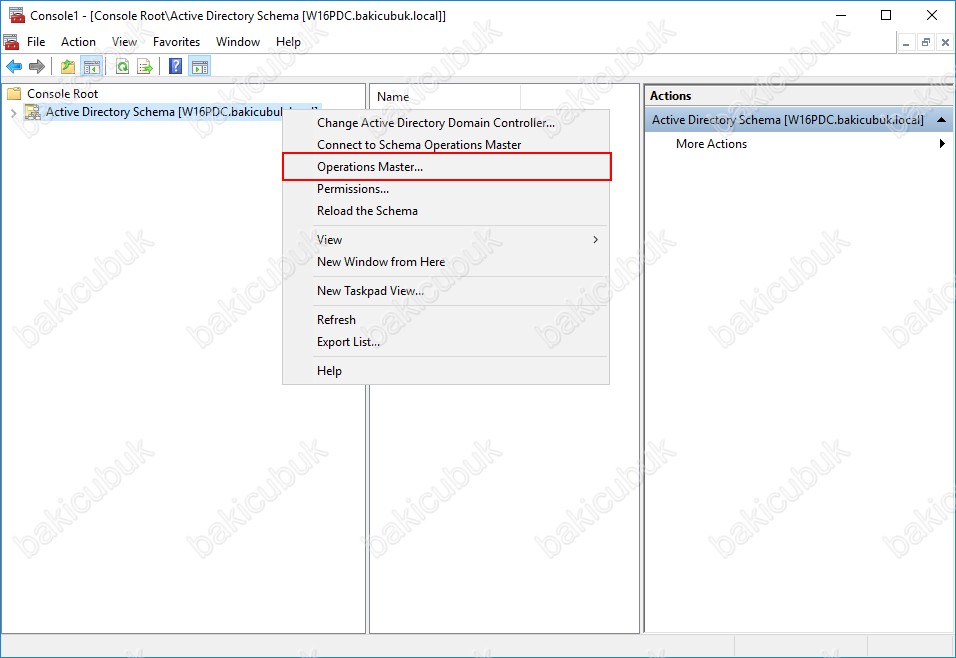Expand the More Actions submenu arrow
The height and width of the screenshot is (658, 956).
click(x=942, y=144)
